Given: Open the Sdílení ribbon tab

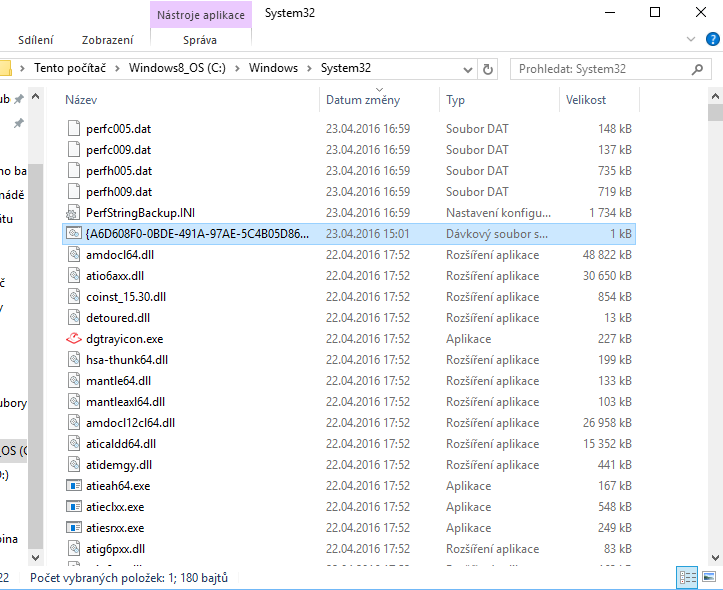Looking at the screenshot, I should 36,40.
